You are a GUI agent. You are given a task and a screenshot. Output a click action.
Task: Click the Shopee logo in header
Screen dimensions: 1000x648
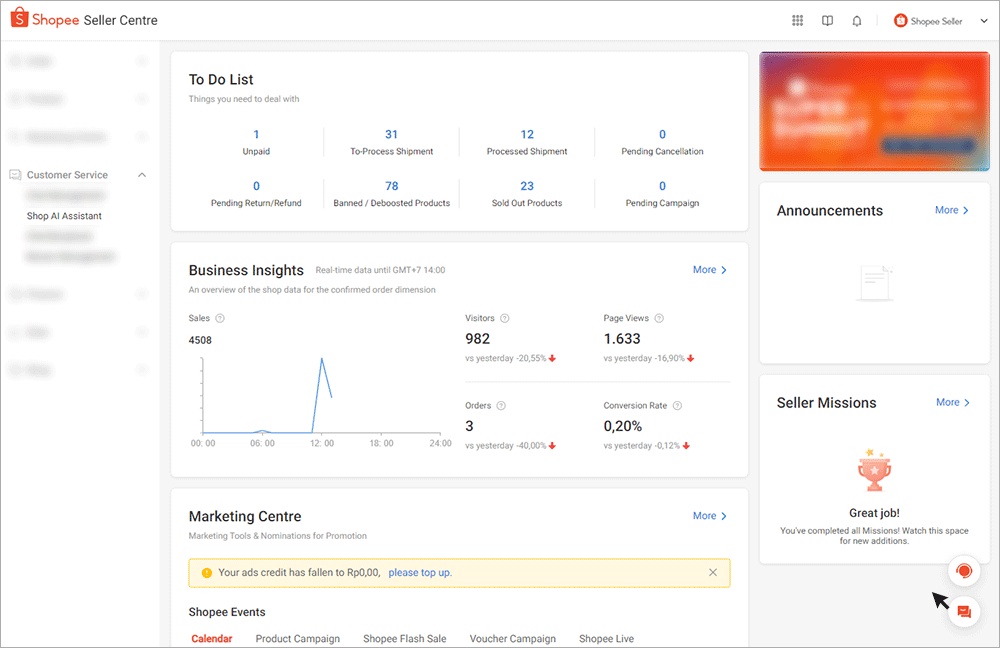pos(20,20)
